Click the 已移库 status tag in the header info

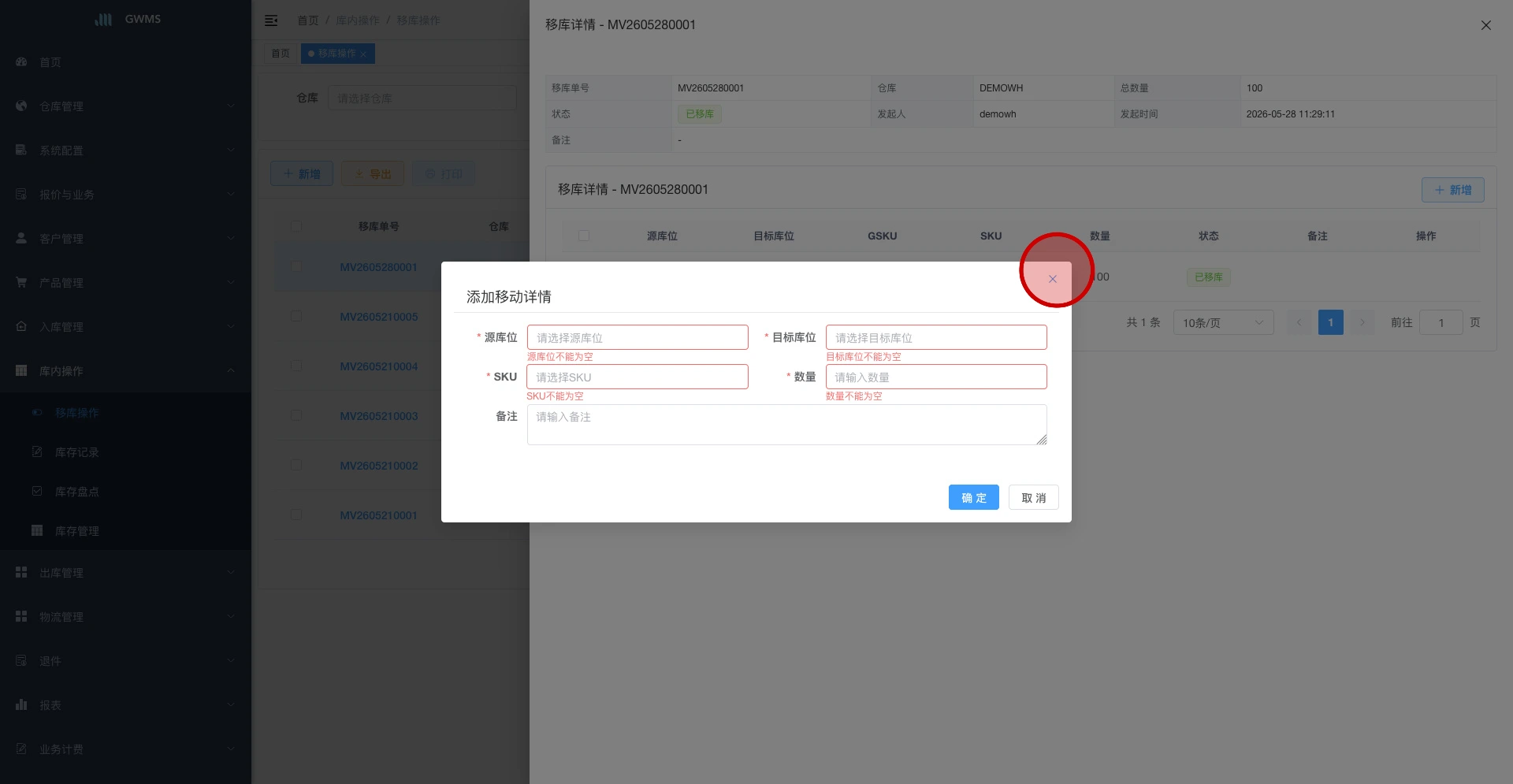pyautogui.click(x=700, y=114)
